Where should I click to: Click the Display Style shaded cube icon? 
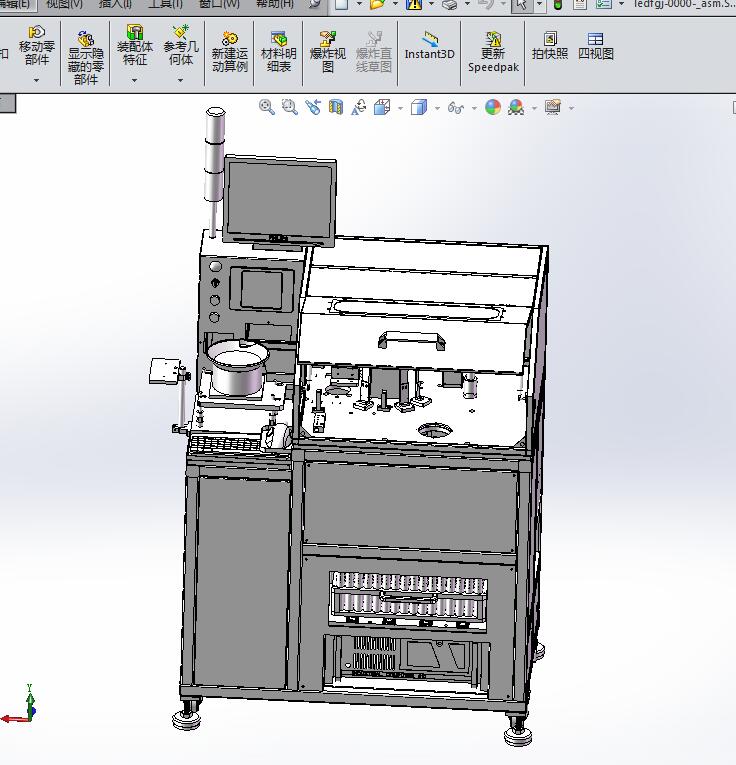click(x=419, y=107)
